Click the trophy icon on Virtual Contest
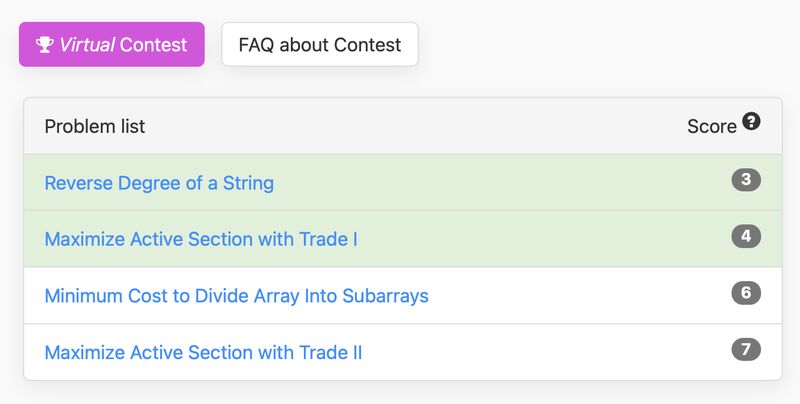 44,44
